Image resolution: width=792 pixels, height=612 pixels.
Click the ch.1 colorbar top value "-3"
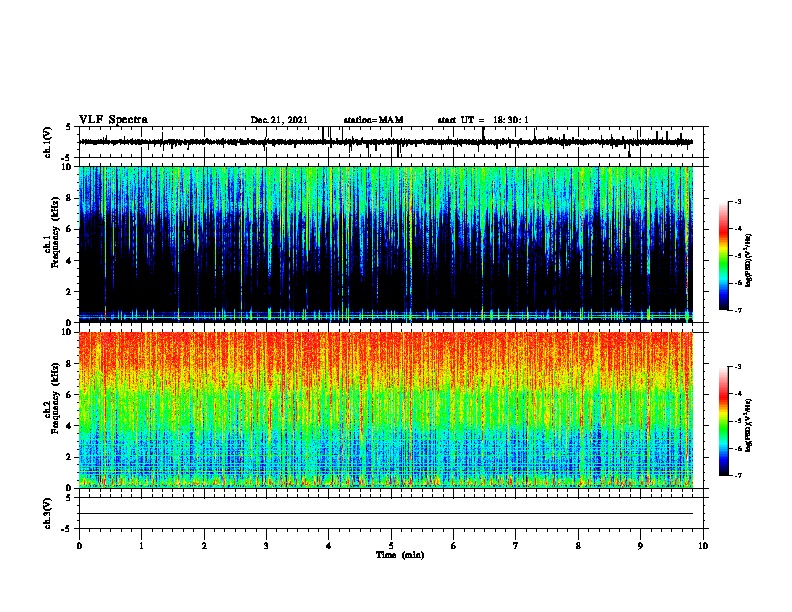pyautogui.click(x=737, y=201)
